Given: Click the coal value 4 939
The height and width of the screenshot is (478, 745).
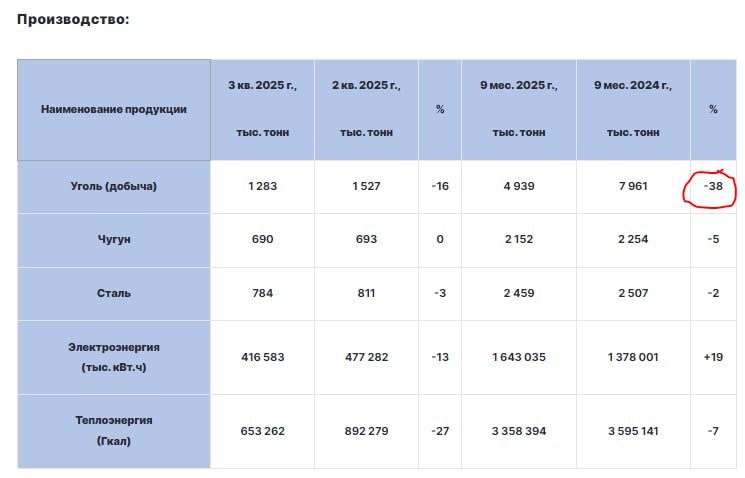Looking at the screenshot, I should [x=519, y=186].
